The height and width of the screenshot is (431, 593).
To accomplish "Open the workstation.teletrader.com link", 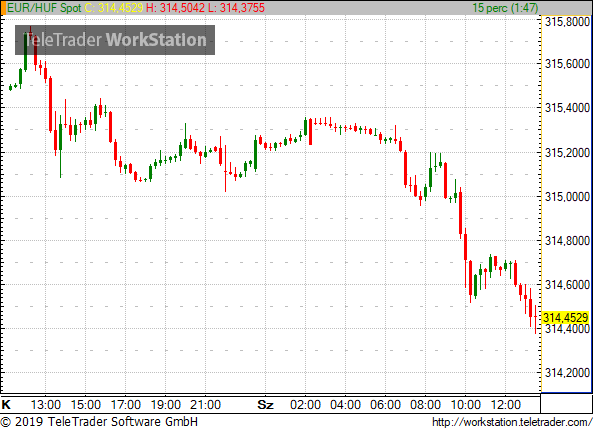I will [512, 422].
